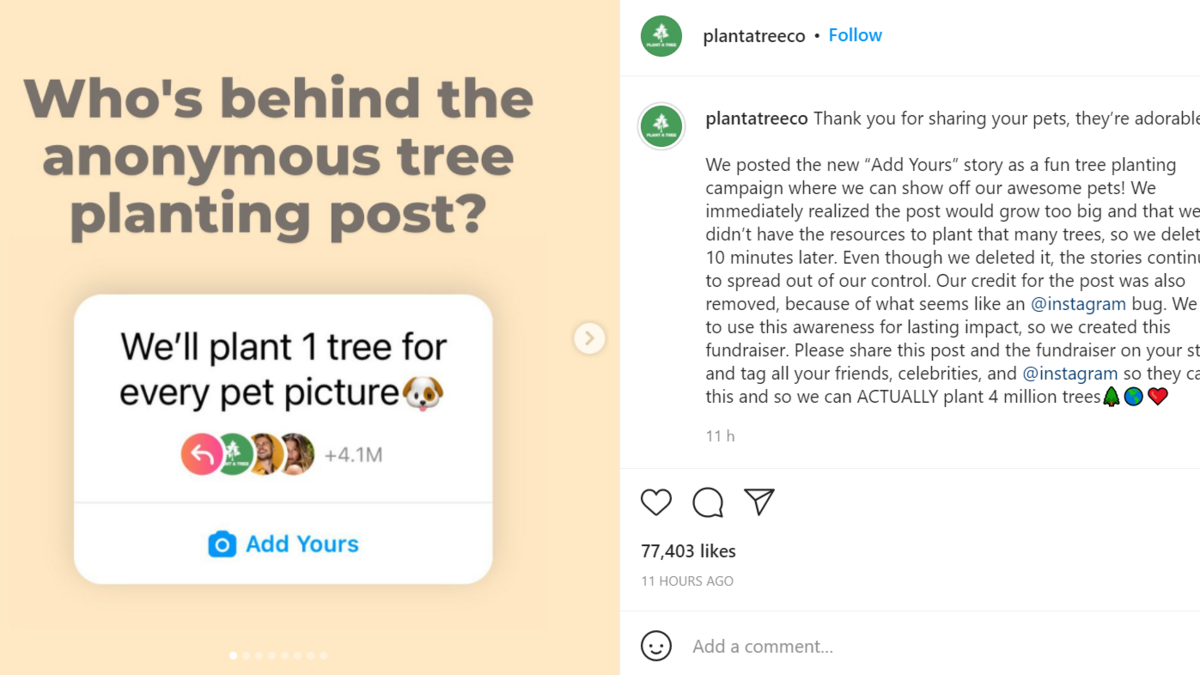Follow the plantatreeco account

pyautogui.click(x=855, y=35)
